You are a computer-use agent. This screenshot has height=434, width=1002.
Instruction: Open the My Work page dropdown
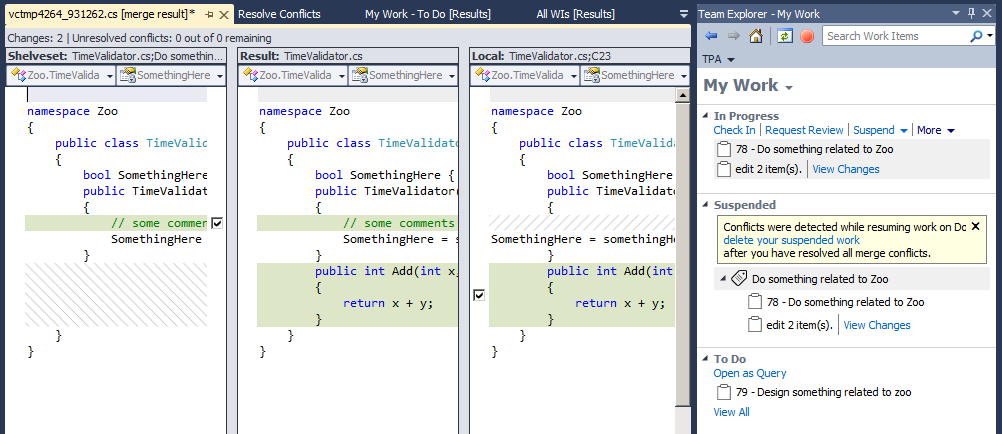tap(789, 87)
